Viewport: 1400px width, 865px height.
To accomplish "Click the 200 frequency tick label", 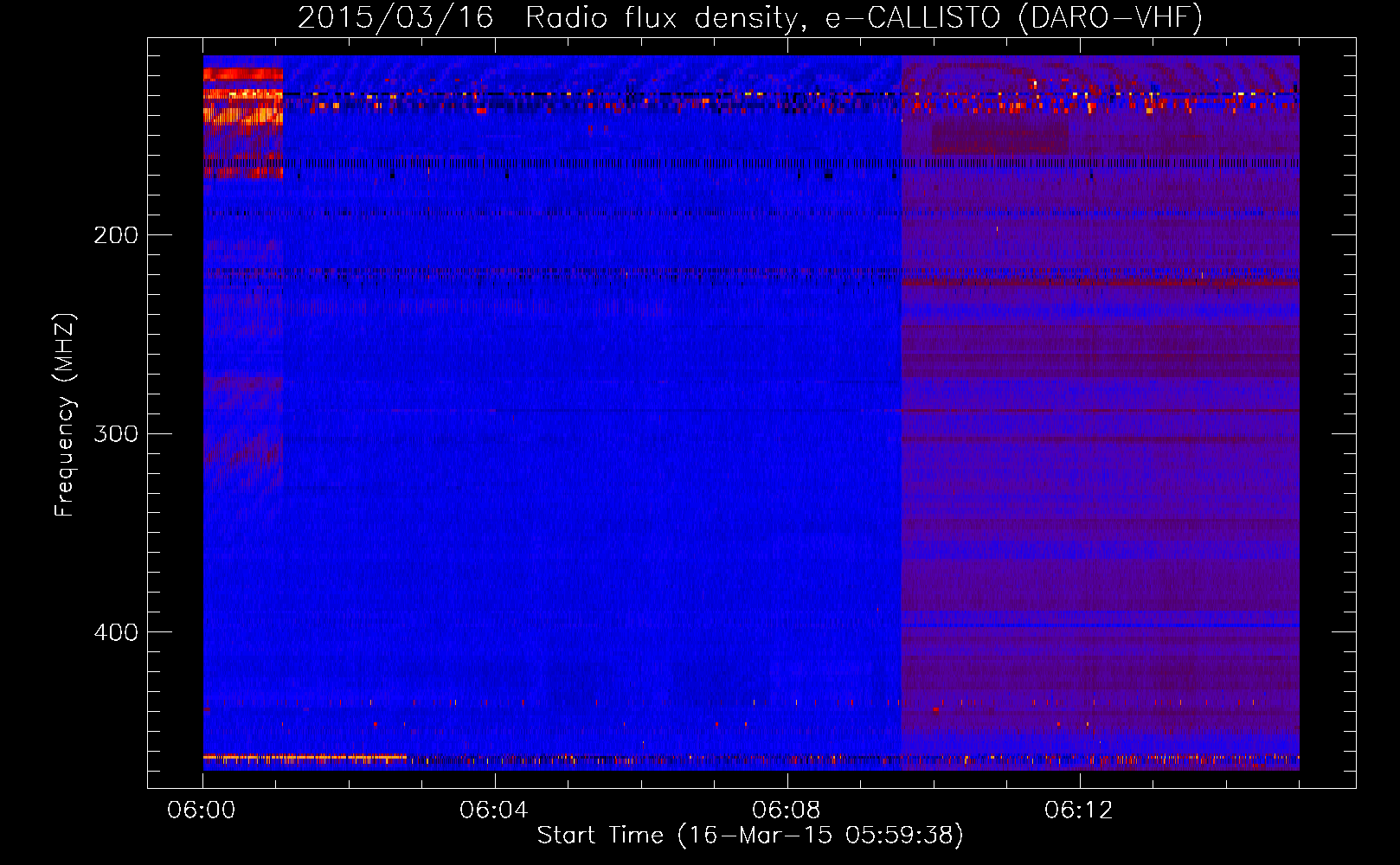I will [x=116, y=235].
